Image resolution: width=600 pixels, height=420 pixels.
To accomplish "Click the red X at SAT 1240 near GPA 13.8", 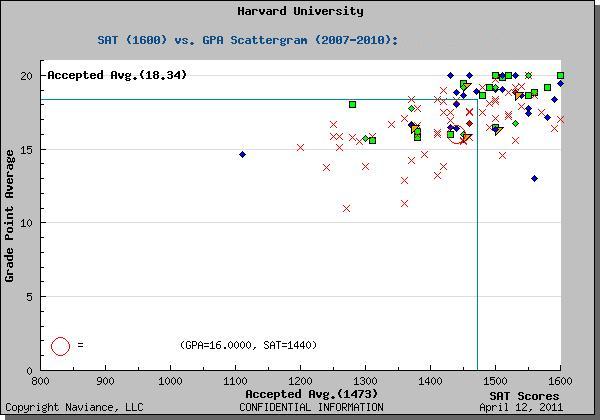I will click(x=326, y=168).
